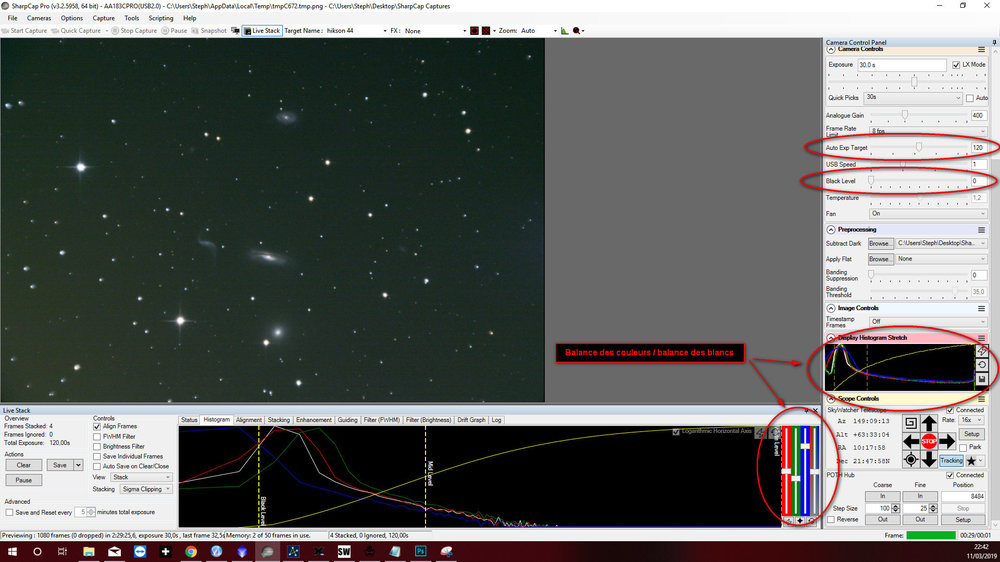Enable the FWHM Filter checkbox
This screenshot has height=562, width=1000.
click(97, 436)
